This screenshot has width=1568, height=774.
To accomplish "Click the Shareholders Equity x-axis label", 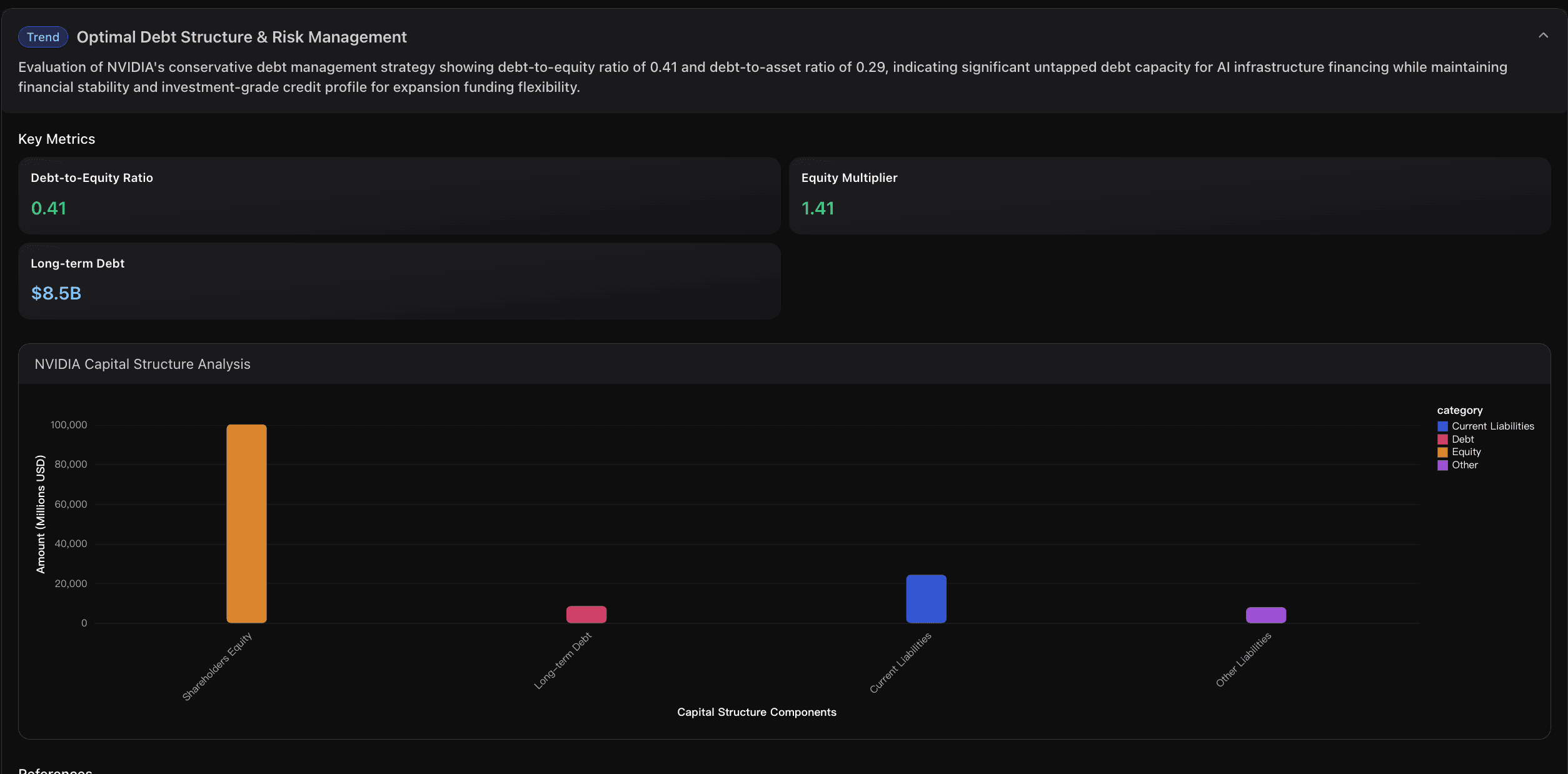I will pos(217,666).
